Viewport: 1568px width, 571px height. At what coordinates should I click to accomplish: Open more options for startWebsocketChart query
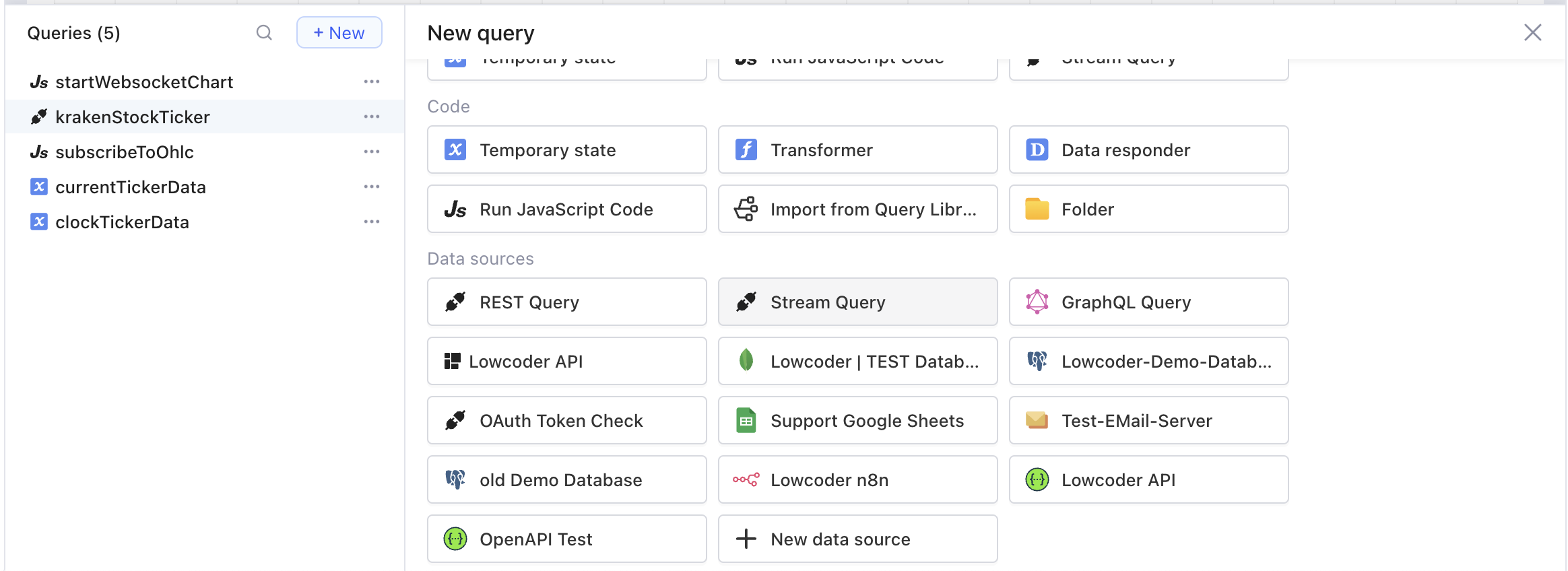[x=372, y=82]
